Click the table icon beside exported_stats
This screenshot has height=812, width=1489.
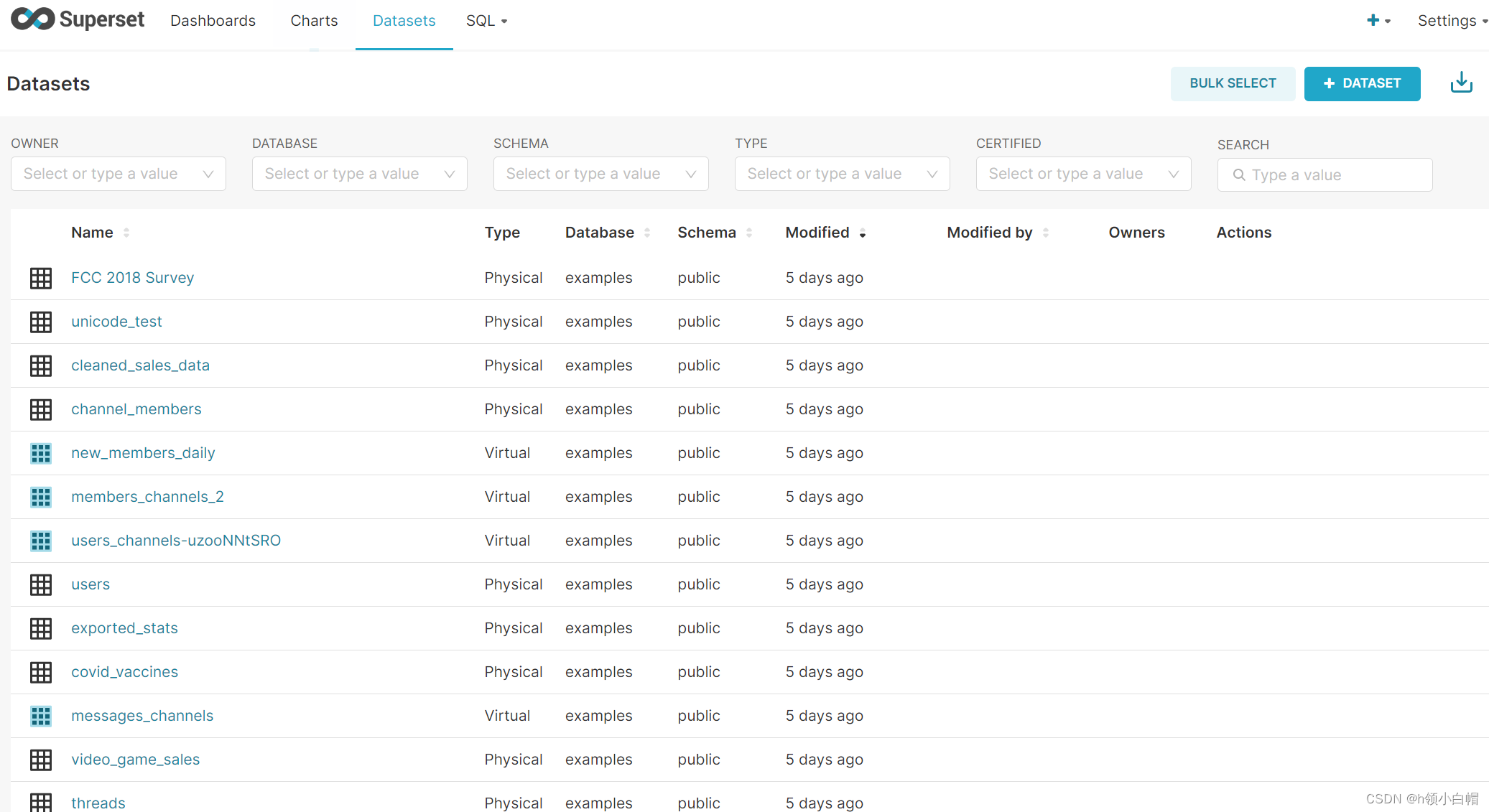pos(41,628)
